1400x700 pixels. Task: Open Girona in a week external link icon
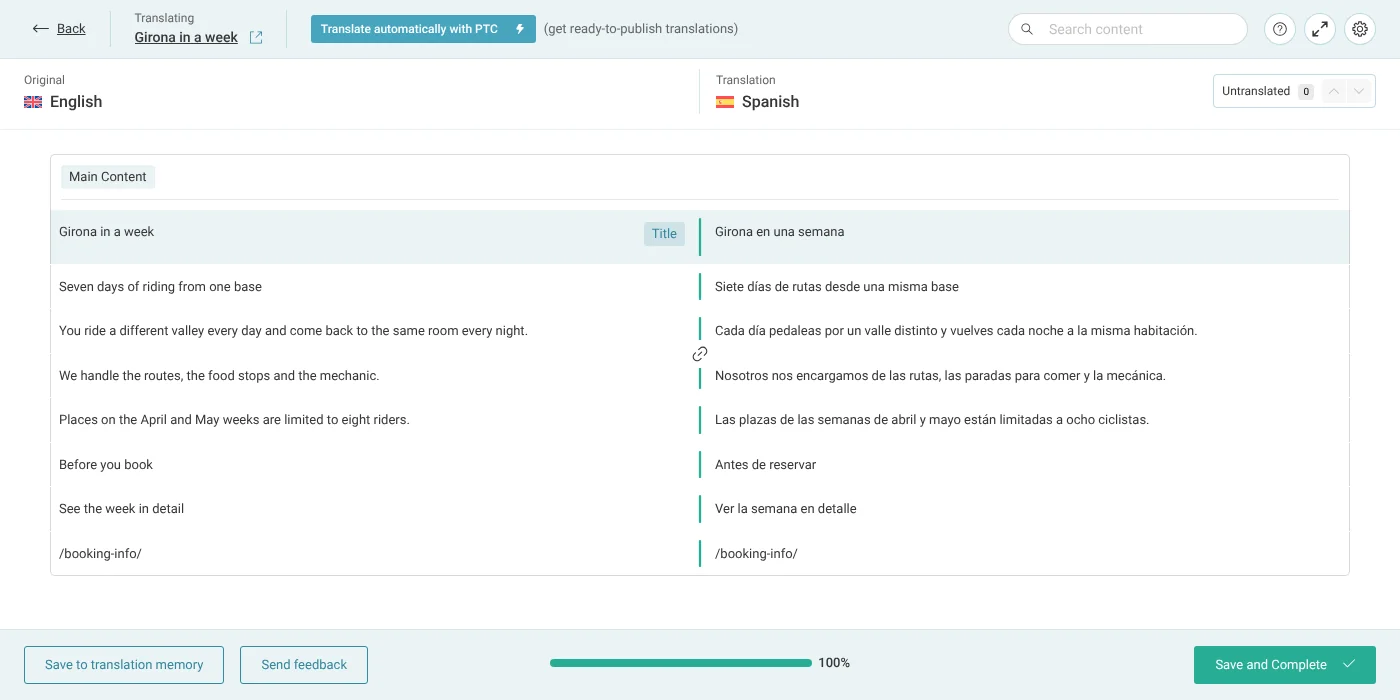256,38
